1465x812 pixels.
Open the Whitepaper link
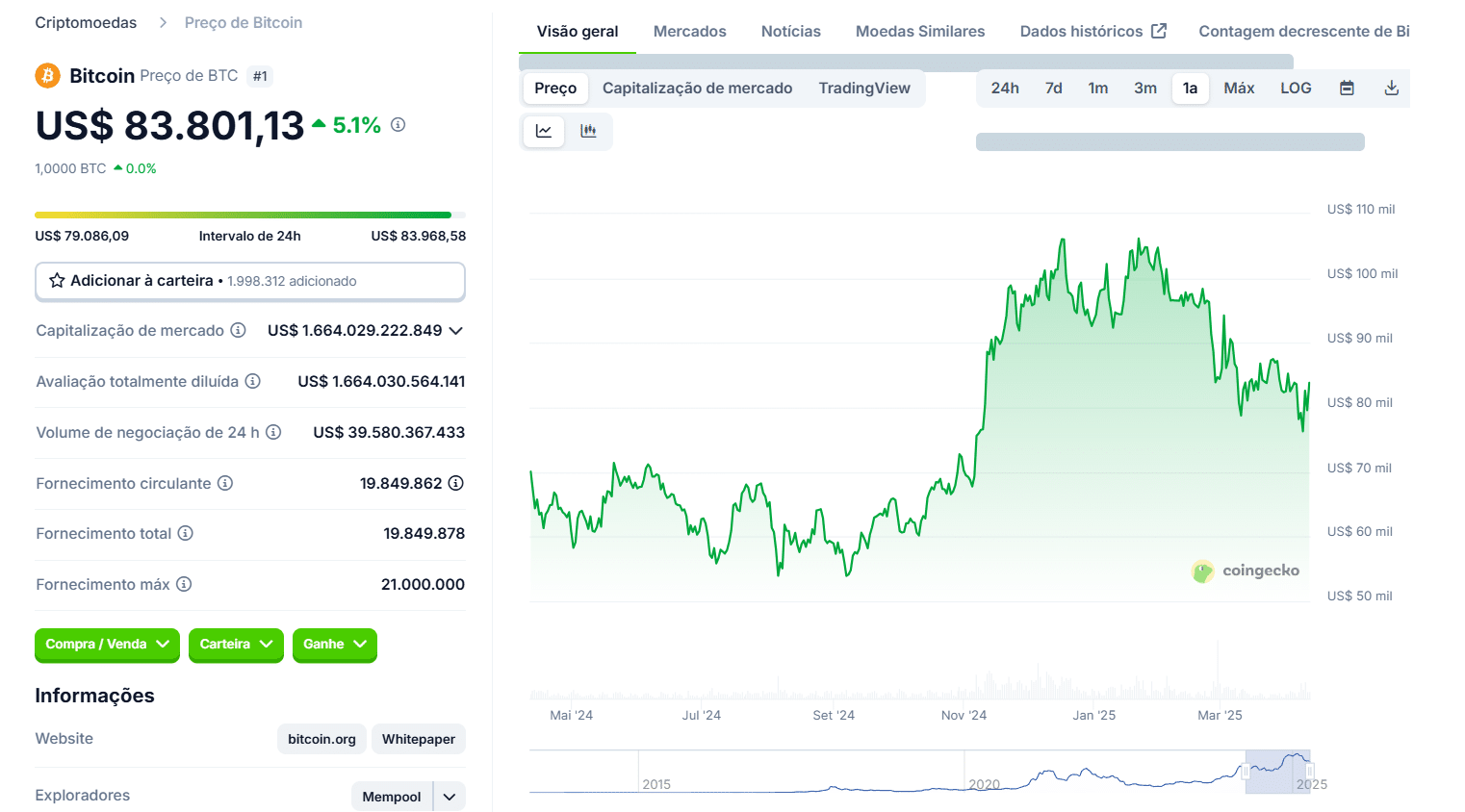[x=418, y=739]
